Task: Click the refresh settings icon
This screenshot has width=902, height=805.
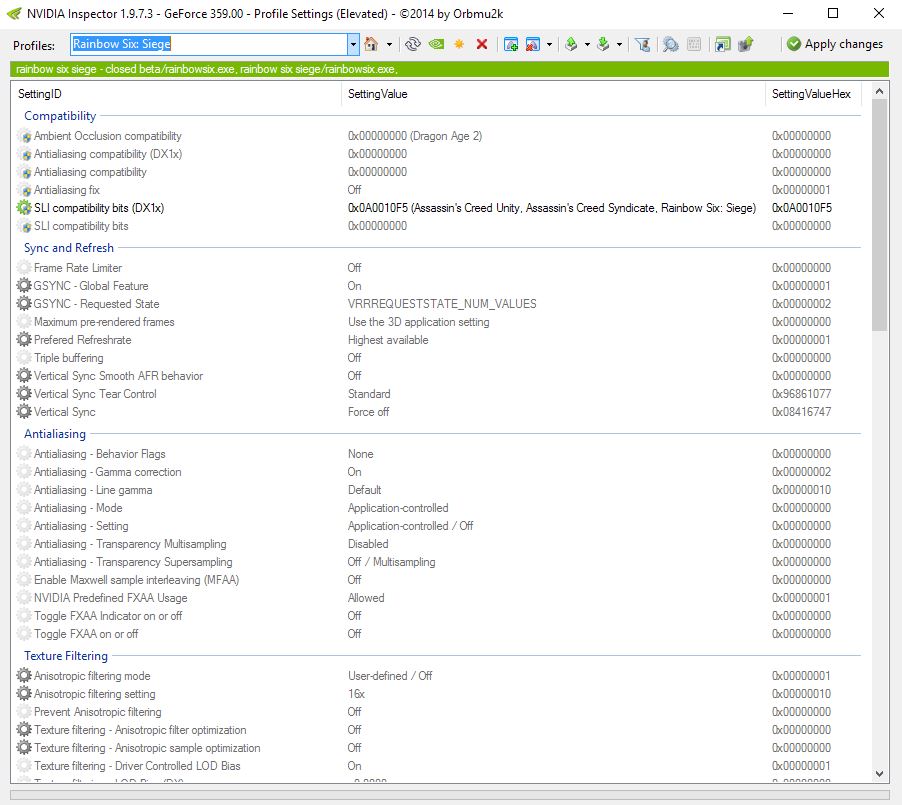Action: coord(412,44)
